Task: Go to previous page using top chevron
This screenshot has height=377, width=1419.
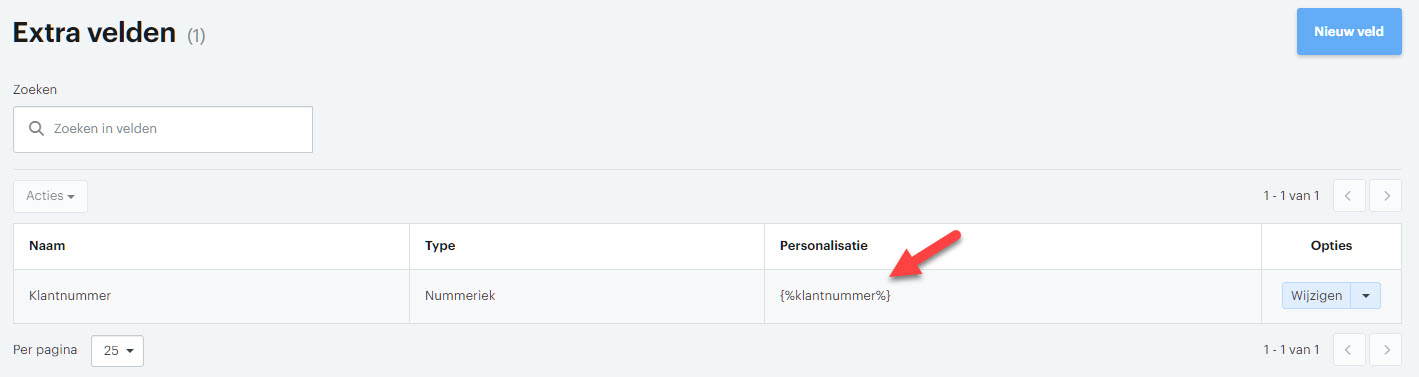Action: pyautogui.click(x=1348, y=196)
